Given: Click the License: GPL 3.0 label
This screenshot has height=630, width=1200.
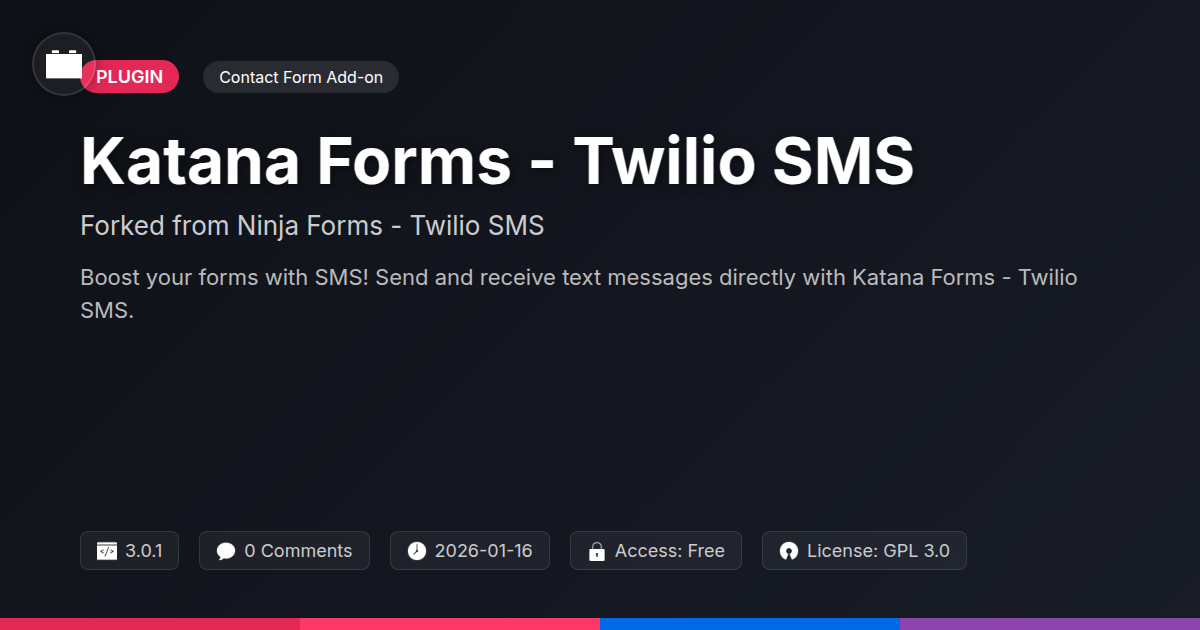Looking at the screenshot, I should 878,551.
